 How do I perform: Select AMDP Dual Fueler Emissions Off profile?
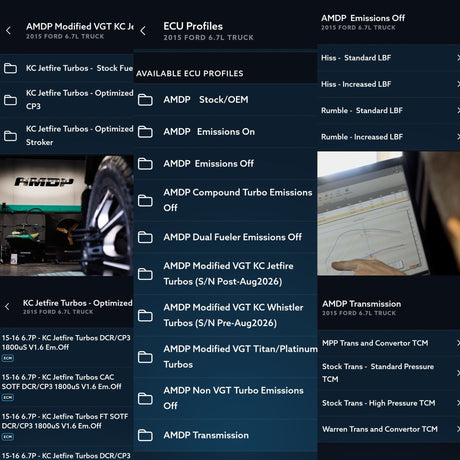226,237
